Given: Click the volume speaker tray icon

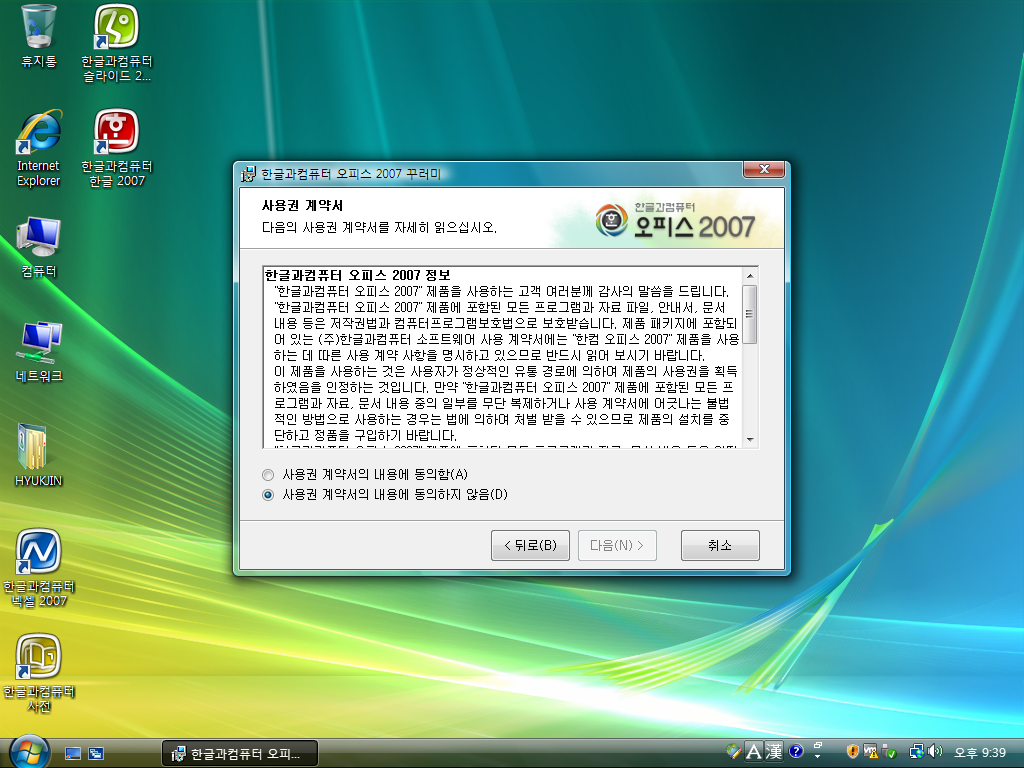Looking at the screenshot, I should pos(935,752).
